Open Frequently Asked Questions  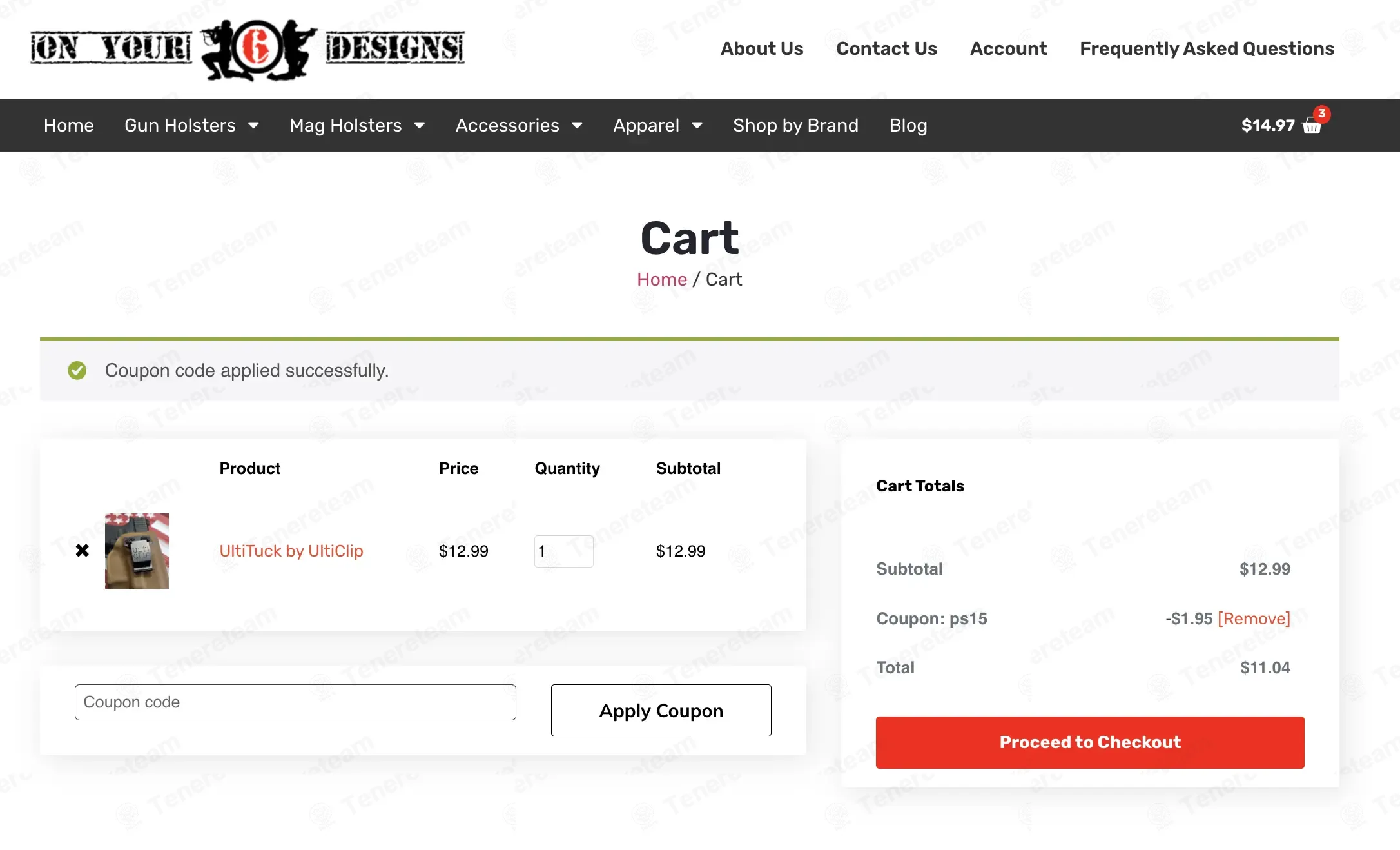click(x=1207, y=48)
